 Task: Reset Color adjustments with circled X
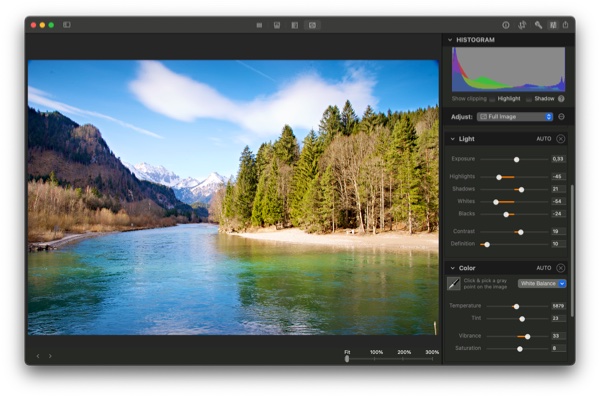tap(561, 268)
